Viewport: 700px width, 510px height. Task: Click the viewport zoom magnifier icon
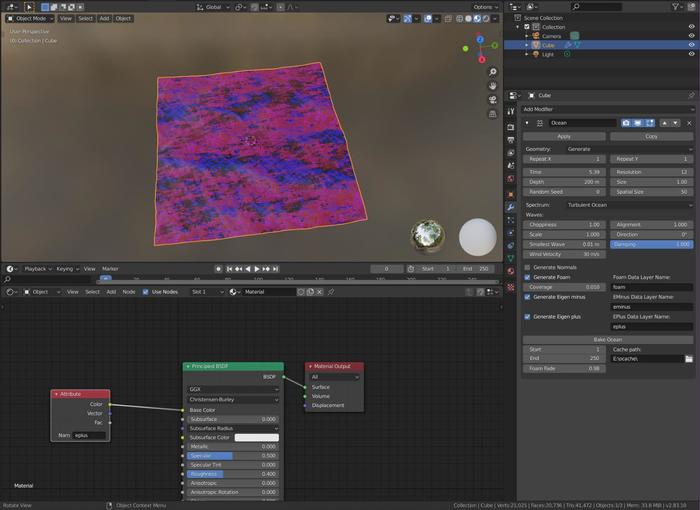(x=493, y=72)
